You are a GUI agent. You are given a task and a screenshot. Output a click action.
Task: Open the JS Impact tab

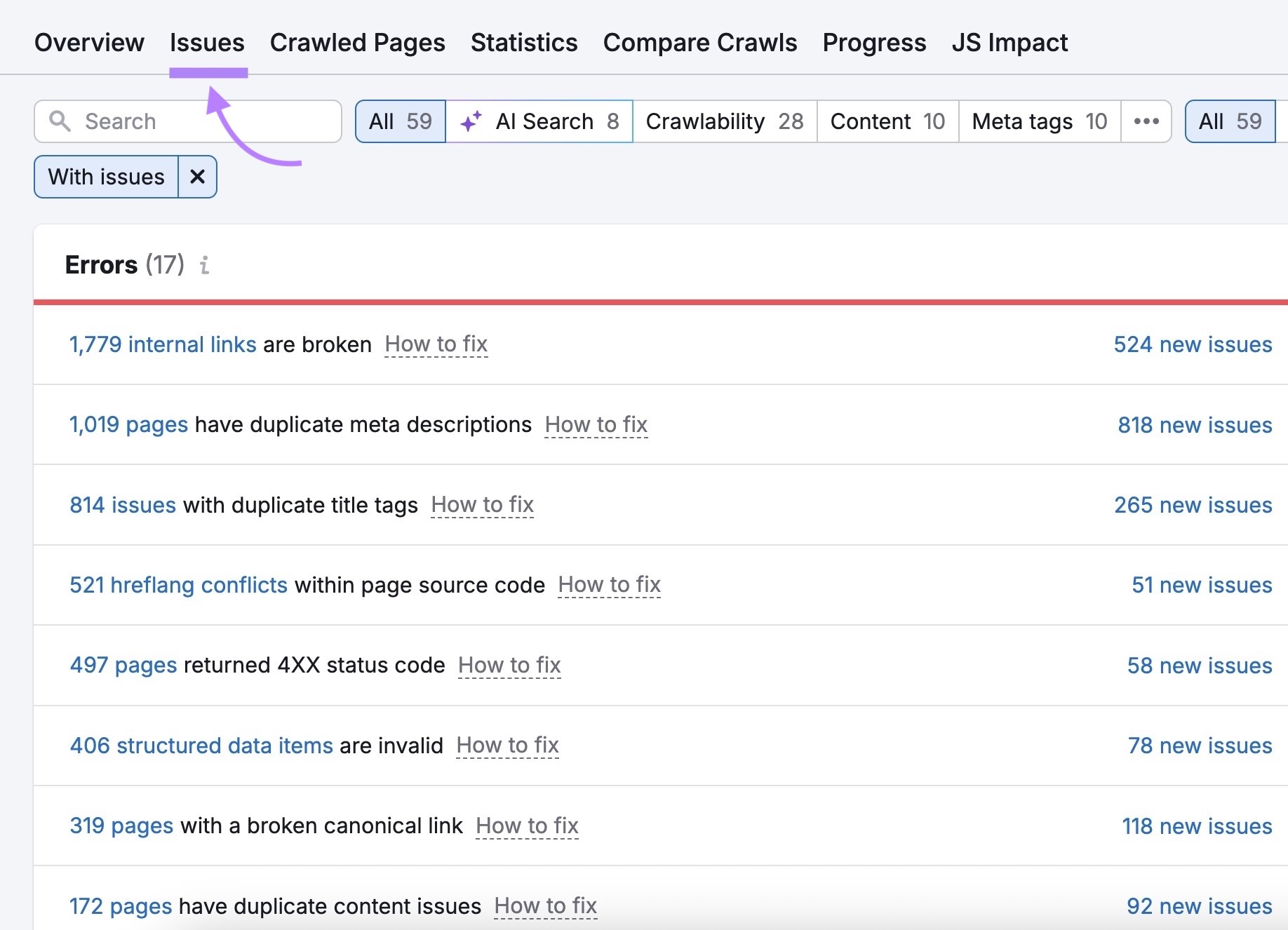pyautogui.click(x=1010, y=42)
